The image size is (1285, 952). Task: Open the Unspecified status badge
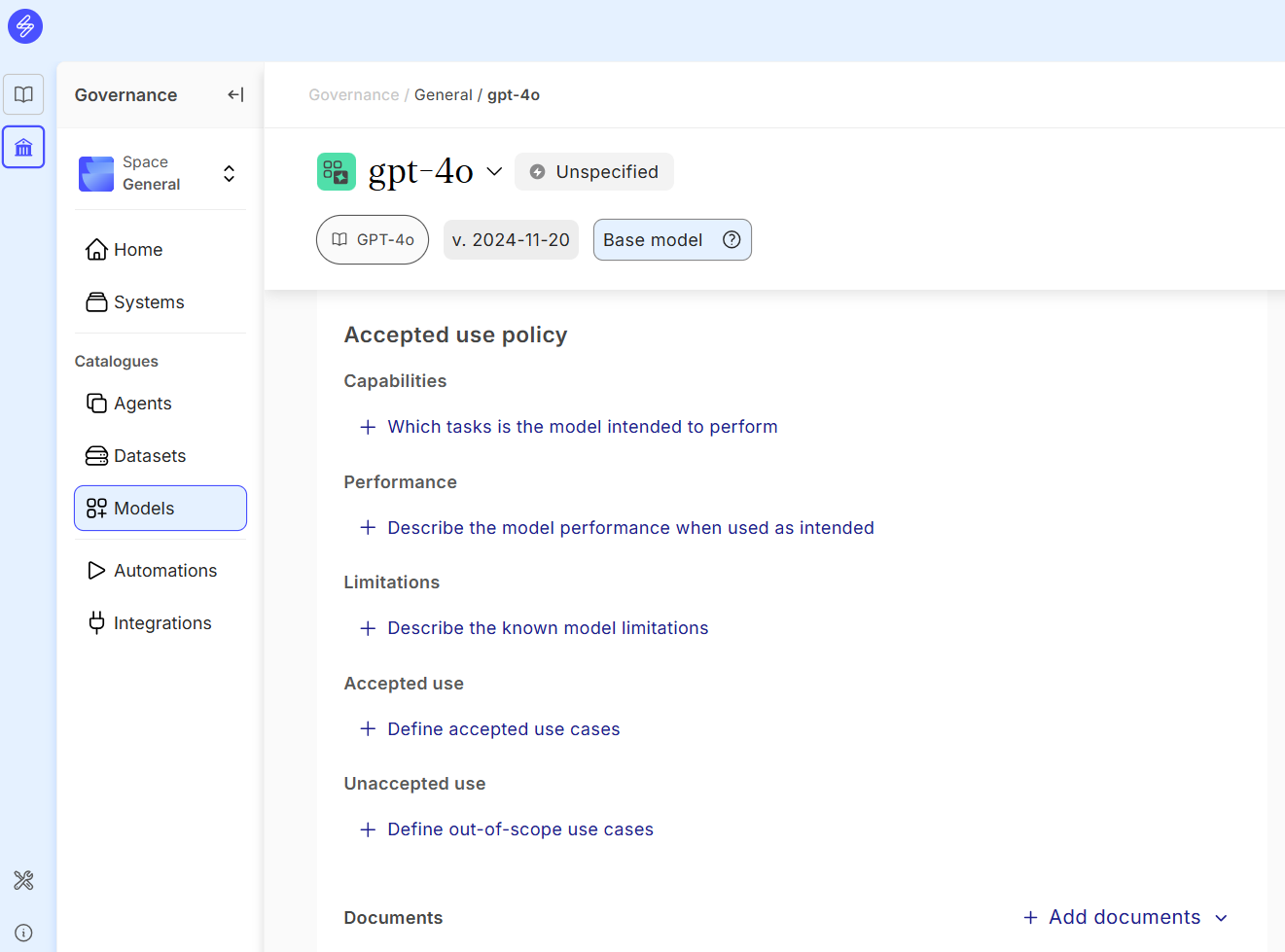pyautogui.click(x=594, y=172)
